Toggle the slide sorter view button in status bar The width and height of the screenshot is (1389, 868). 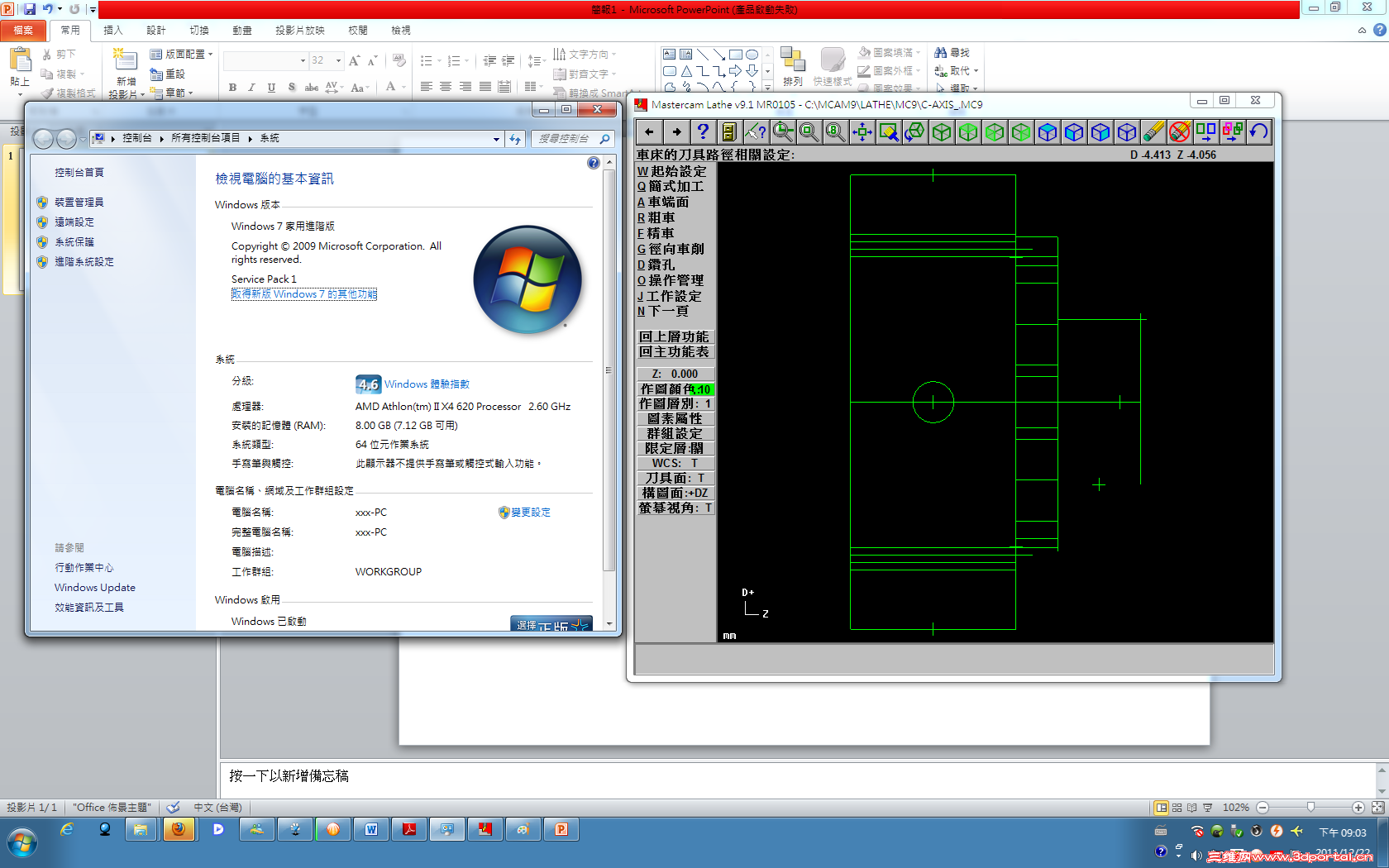[x=1177, y=807]
